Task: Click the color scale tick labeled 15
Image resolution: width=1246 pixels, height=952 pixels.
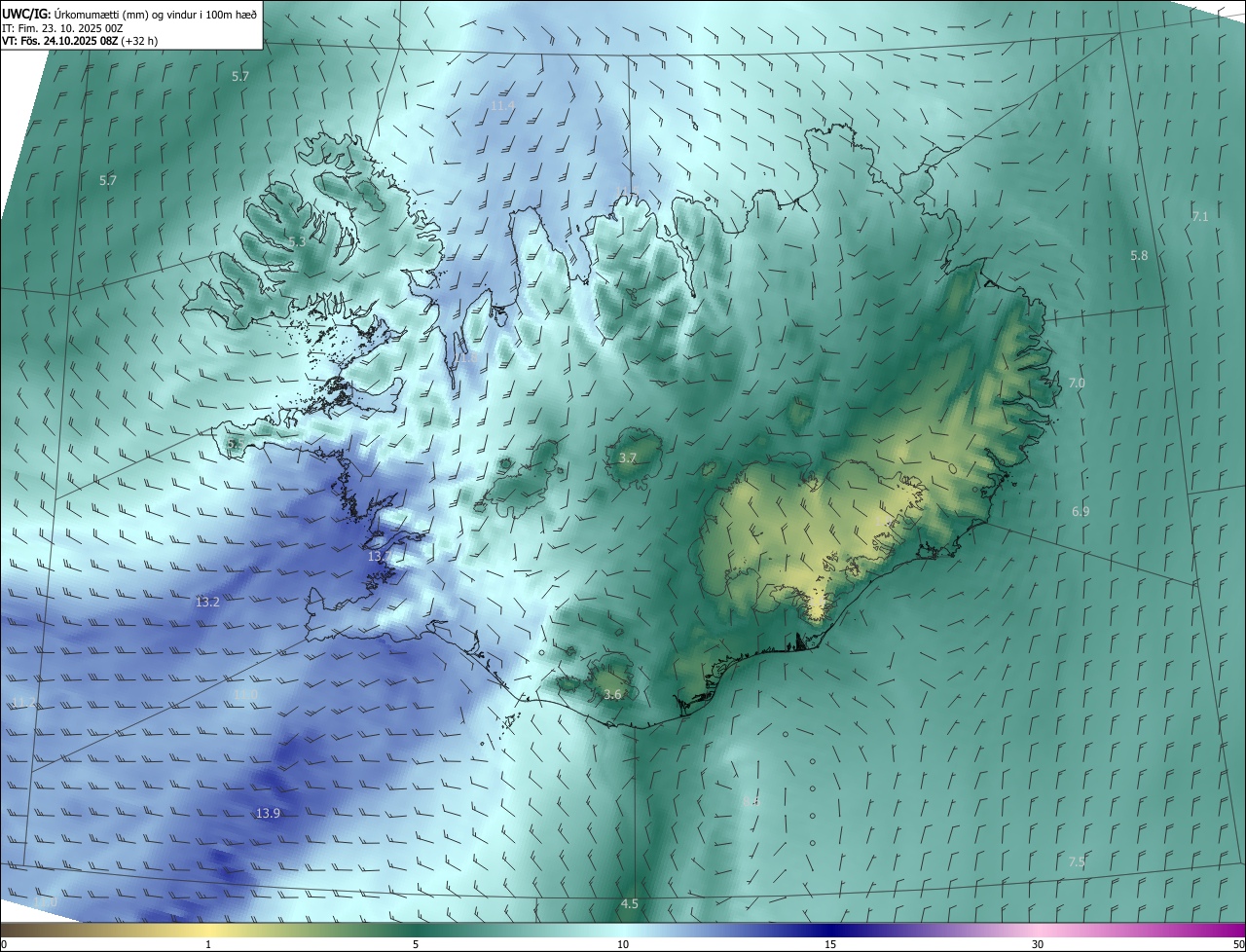Action: (830, 944)
